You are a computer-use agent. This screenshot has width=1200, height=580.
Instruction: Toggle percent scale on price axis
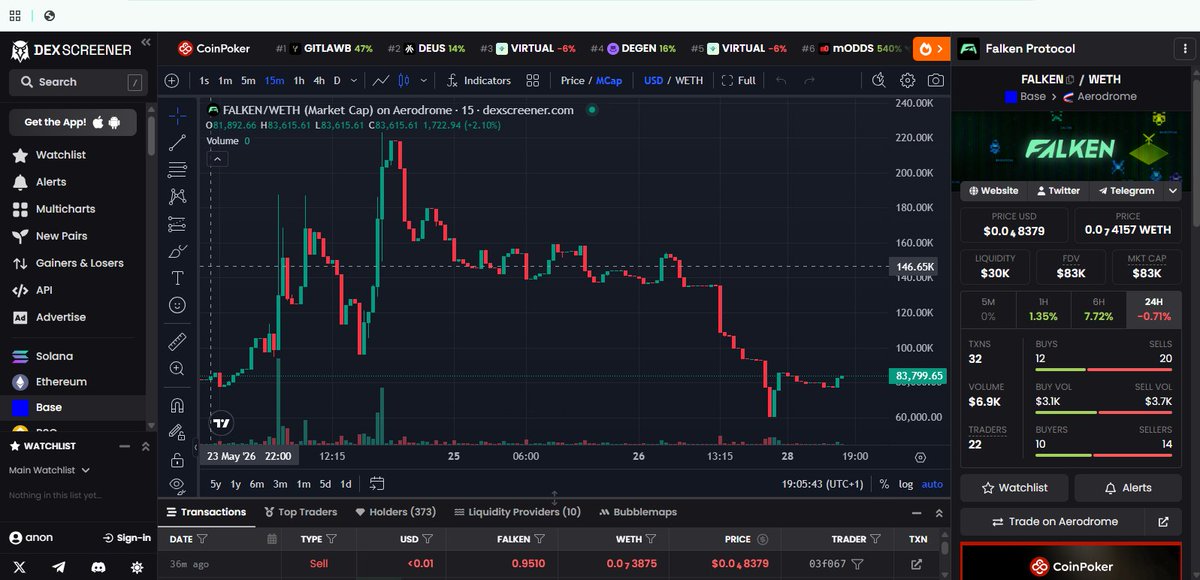[x=884, y=484]
